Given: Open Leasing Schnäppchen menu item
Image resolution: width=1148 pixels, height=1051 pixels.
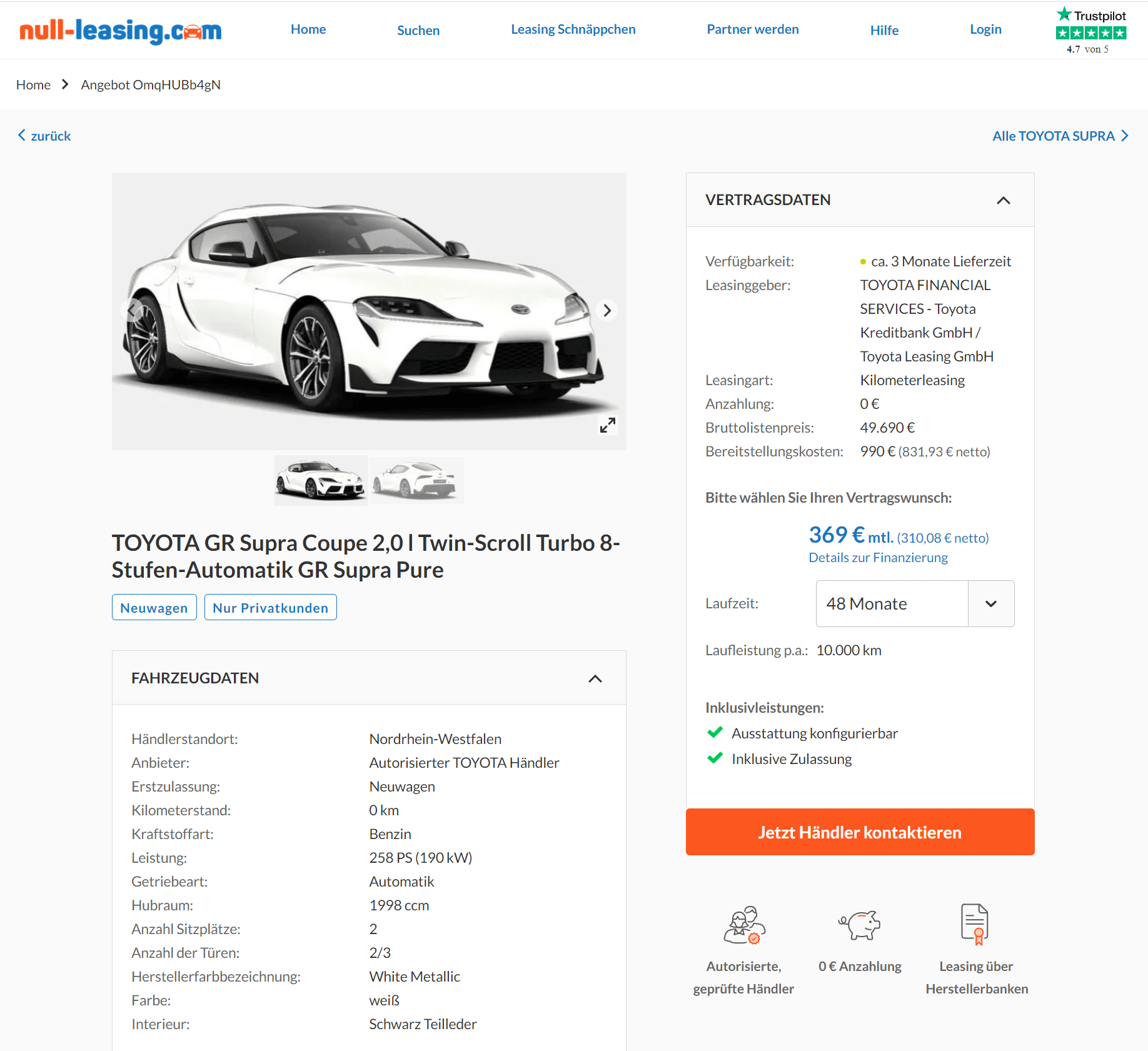Looking at the screenshot, I should click(573, 29).
